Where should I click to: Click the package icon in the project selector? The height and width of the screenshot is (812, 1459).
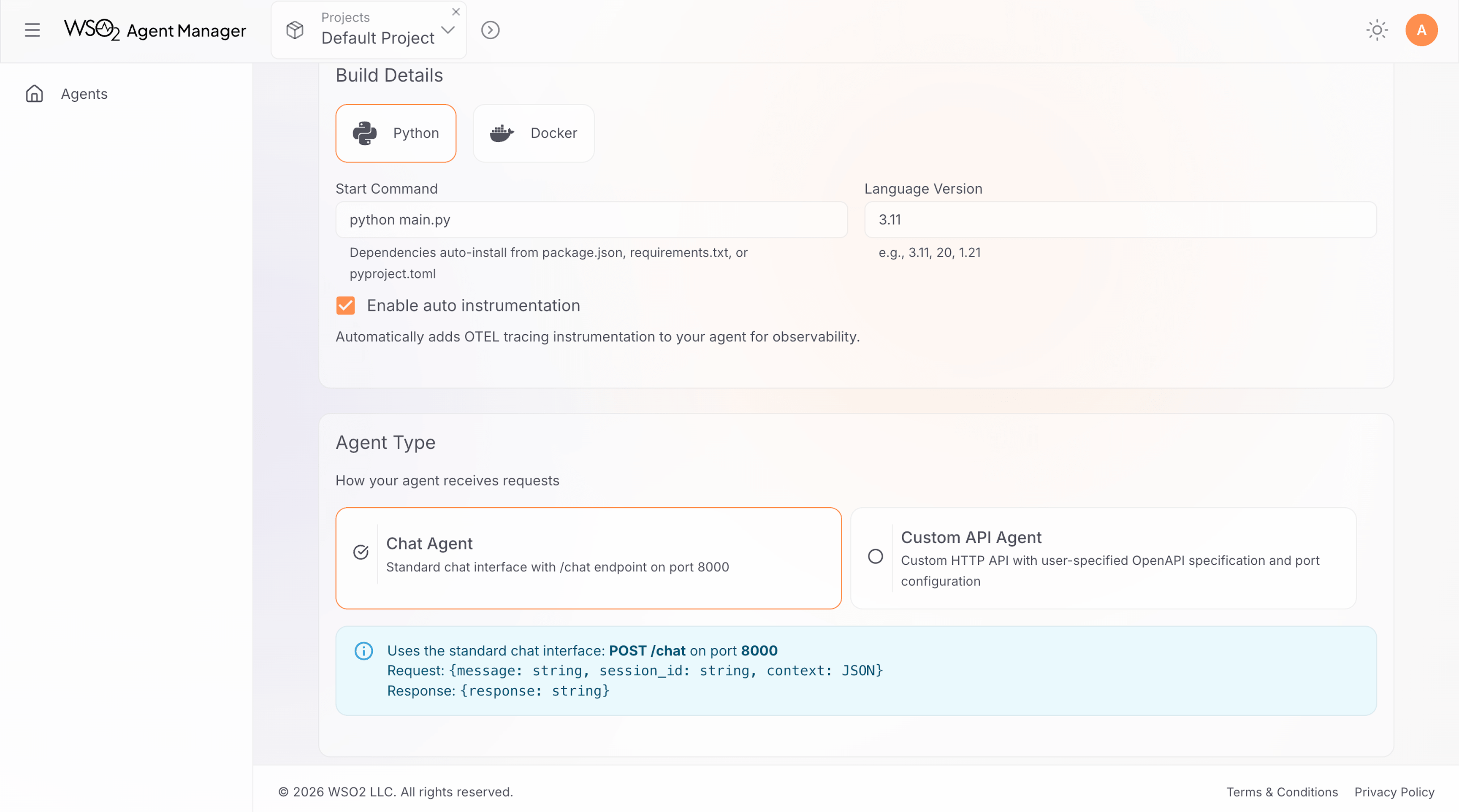tap(295, 30)
